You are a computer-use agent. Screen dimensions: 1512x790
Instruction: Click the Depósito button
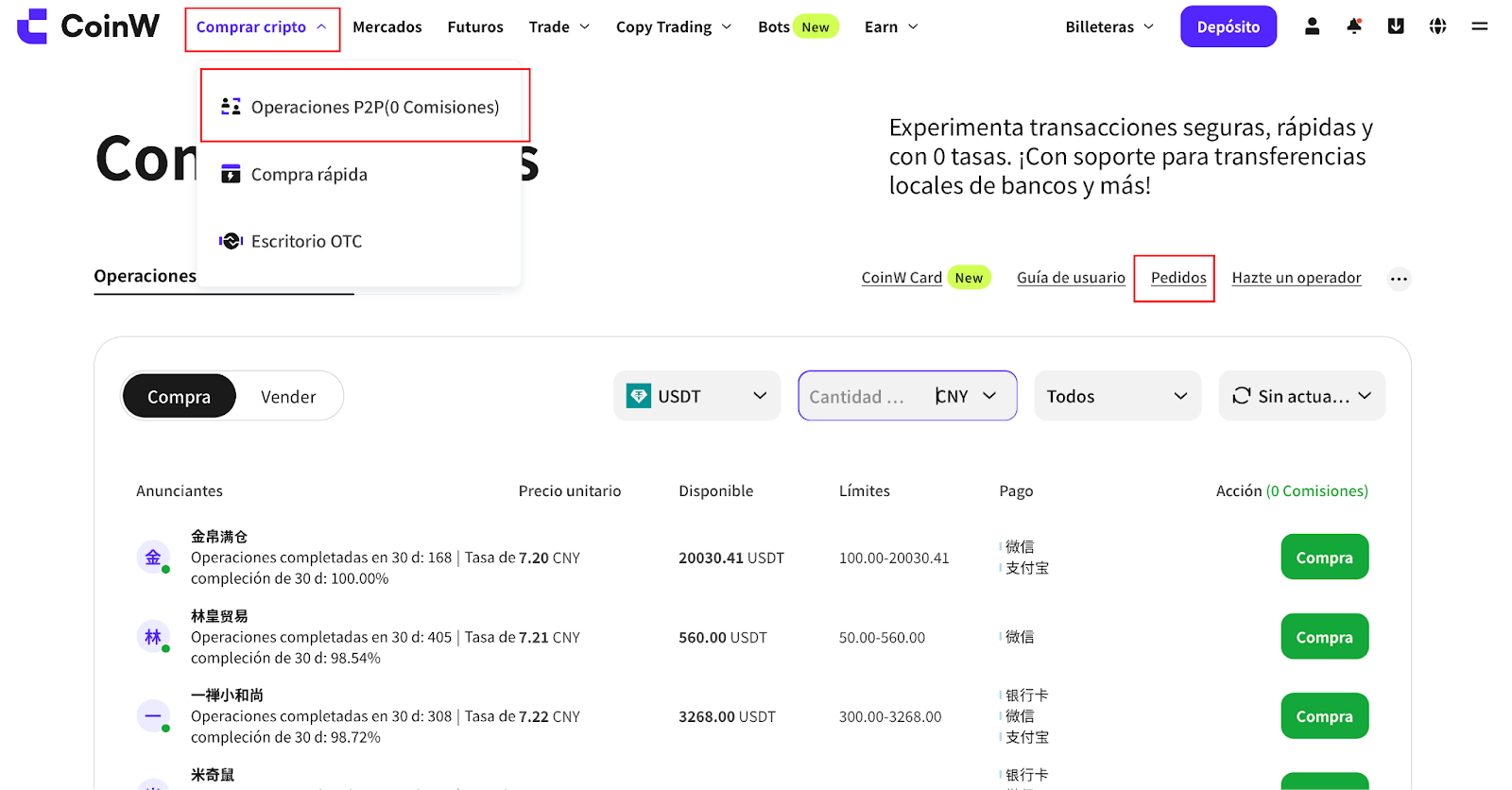pyautogui.click(x=1228, y=26)
